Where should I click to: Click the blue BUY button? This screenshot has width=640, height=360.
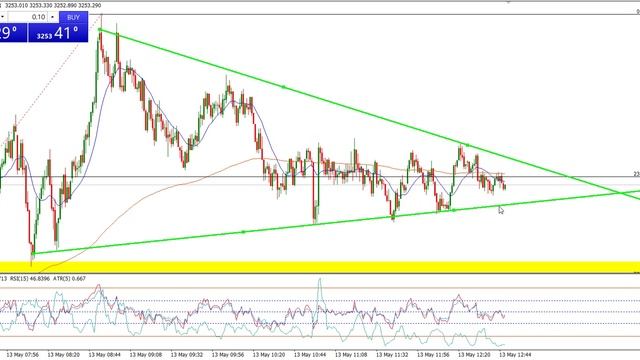pos(73,17)
